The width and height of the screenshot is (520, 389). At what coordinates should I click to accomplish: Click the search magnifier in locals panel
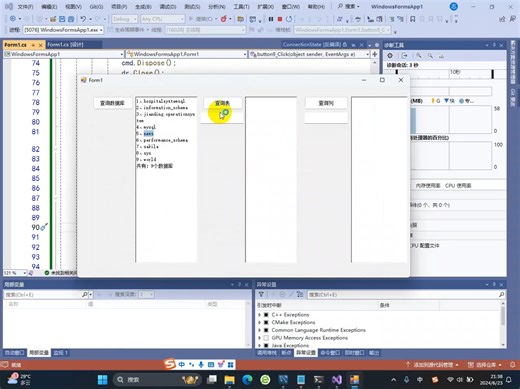coord(85,295)
